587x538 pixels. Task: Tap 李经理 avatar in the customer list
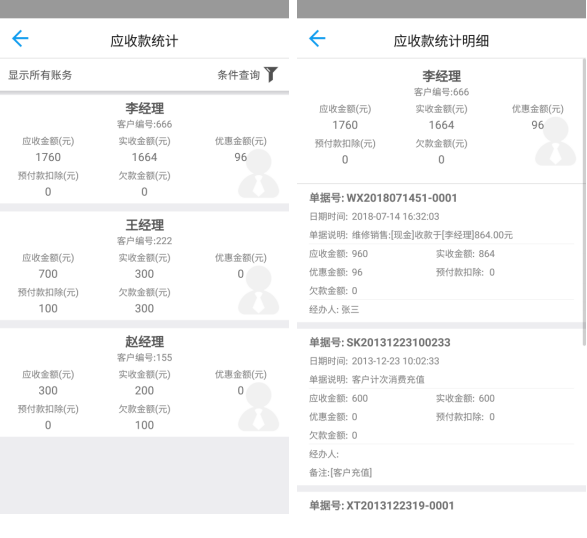259,173
